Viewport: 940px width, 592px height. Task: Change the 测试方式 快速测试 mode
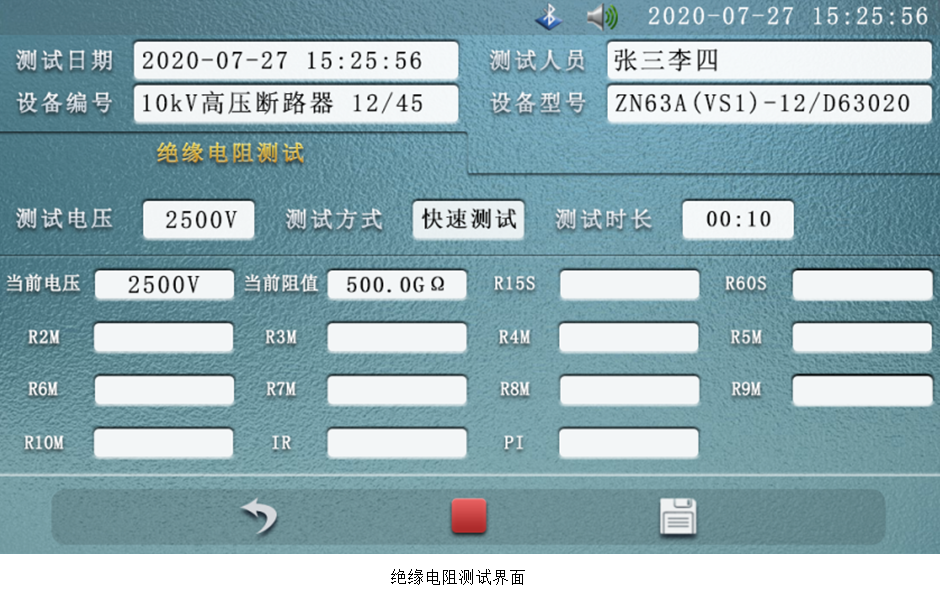point(468,220)
